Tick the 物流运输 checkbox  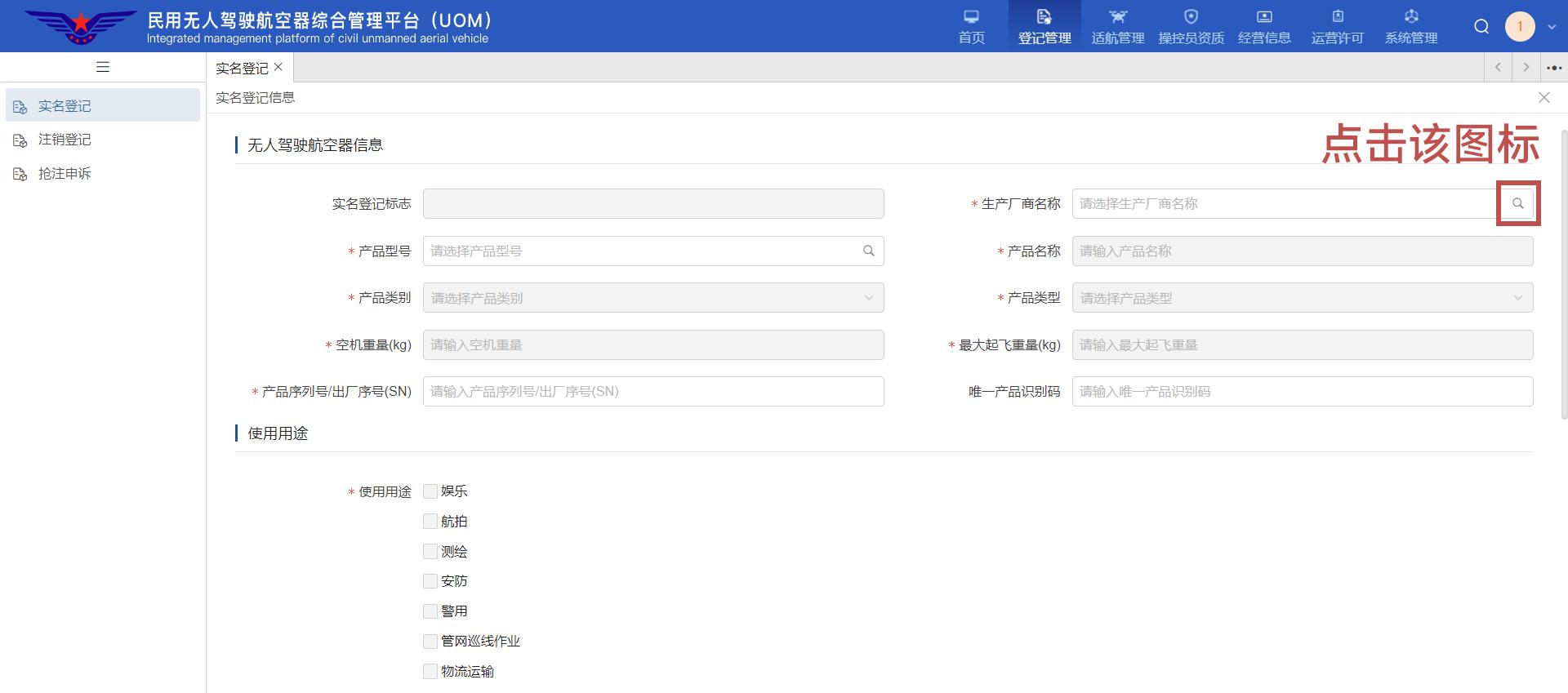[x=430, y=672]
